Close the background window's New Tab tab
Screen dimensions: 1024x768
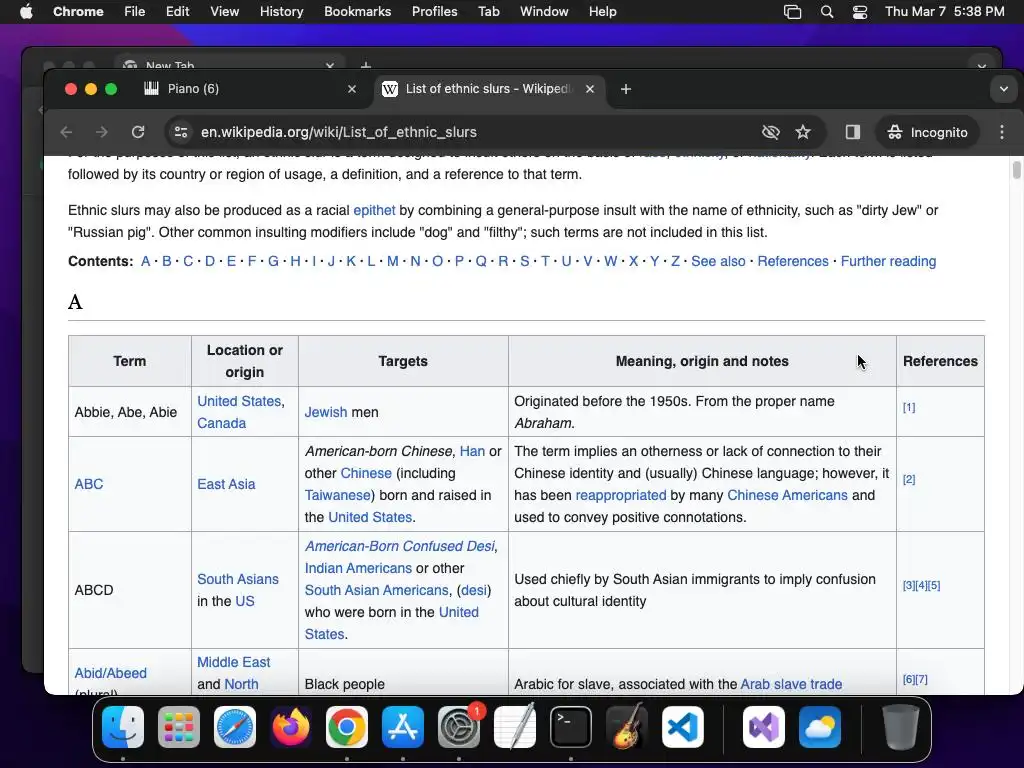pos(330,65)
